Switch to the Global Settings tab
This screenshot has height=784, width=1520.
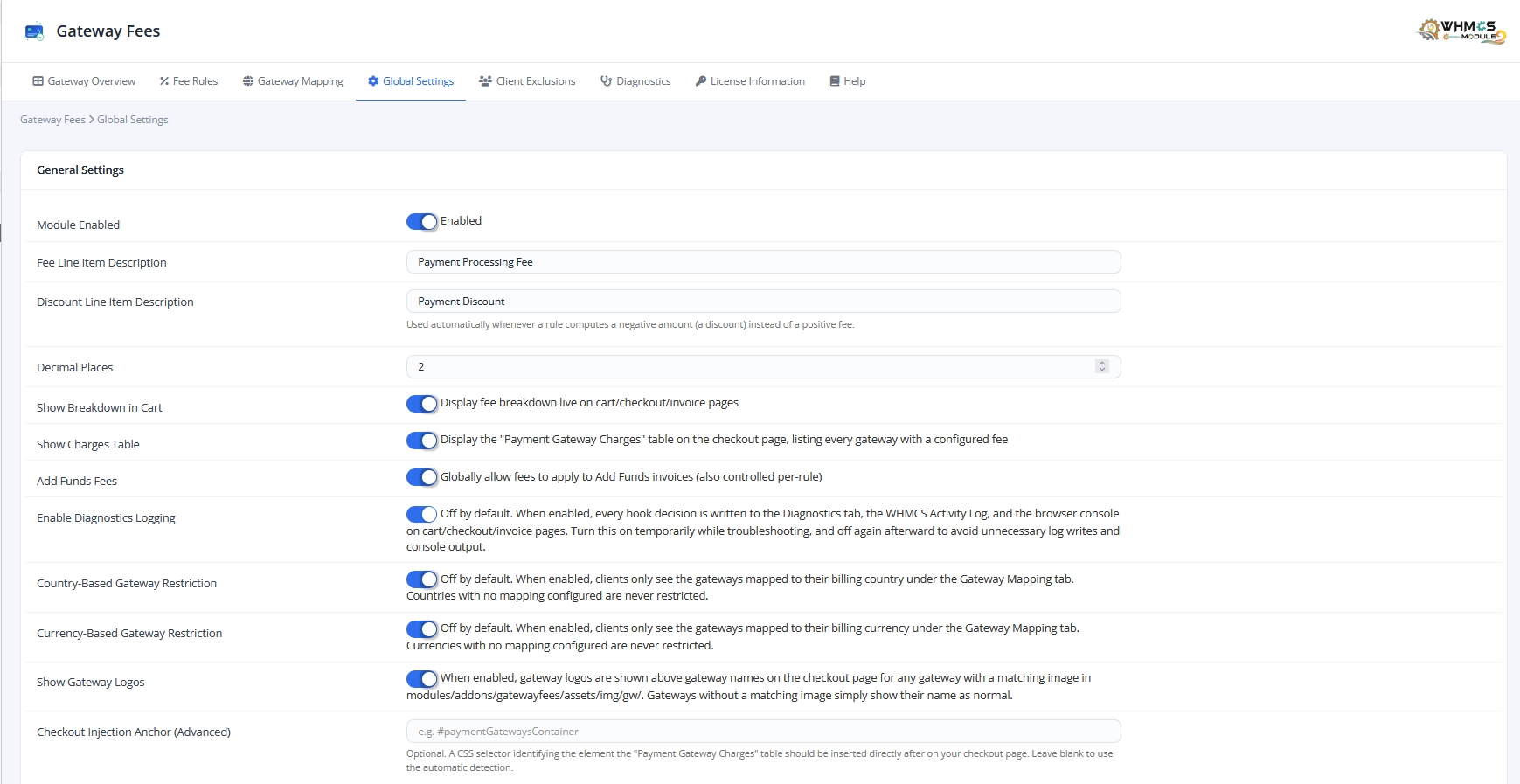pyautogui.click(x=411, y=81)
